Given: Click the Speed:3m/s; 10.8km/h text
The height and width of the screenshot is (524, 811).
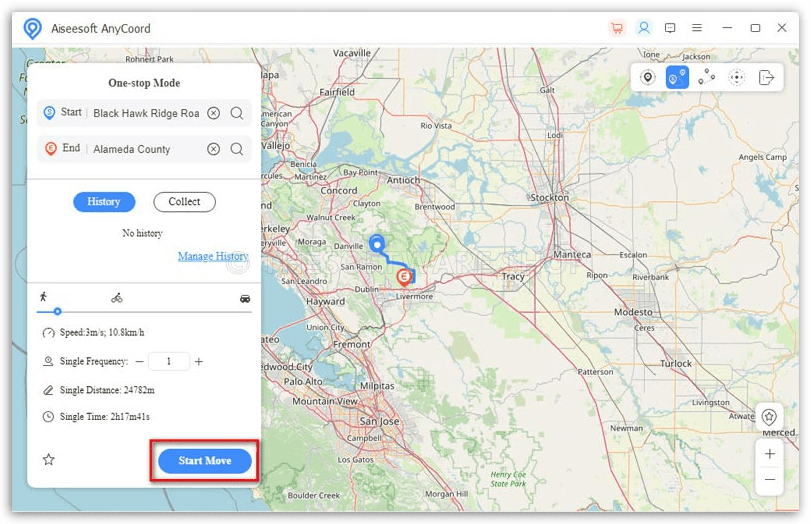Looking at the screenshot, I should click(102, 333).
